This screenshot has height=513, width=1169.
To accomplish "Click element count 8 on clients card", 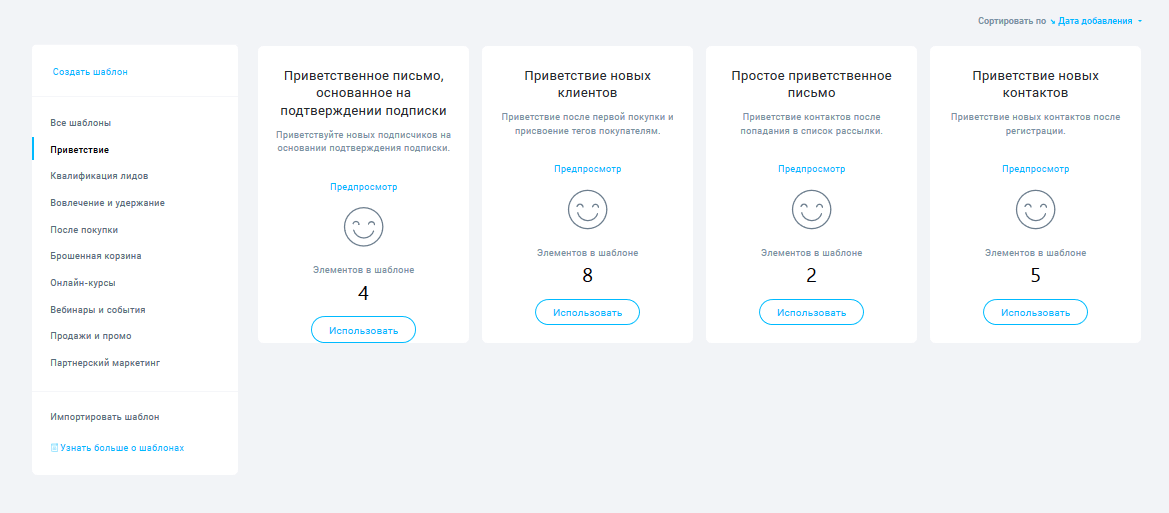I will (x=587, y=275).
